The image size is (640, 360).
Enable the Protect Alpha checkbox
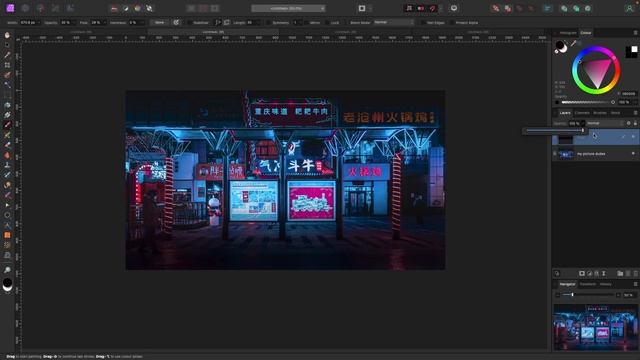point(452,22)
